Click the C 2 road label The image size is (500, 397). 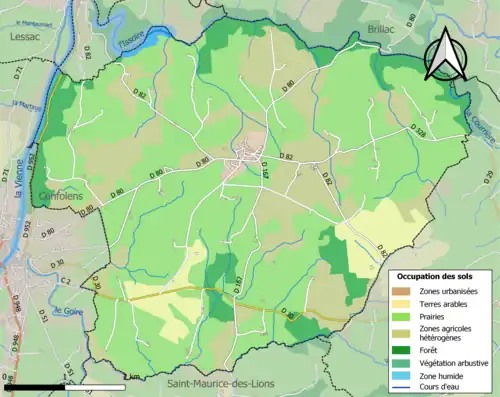click(66, 282)
